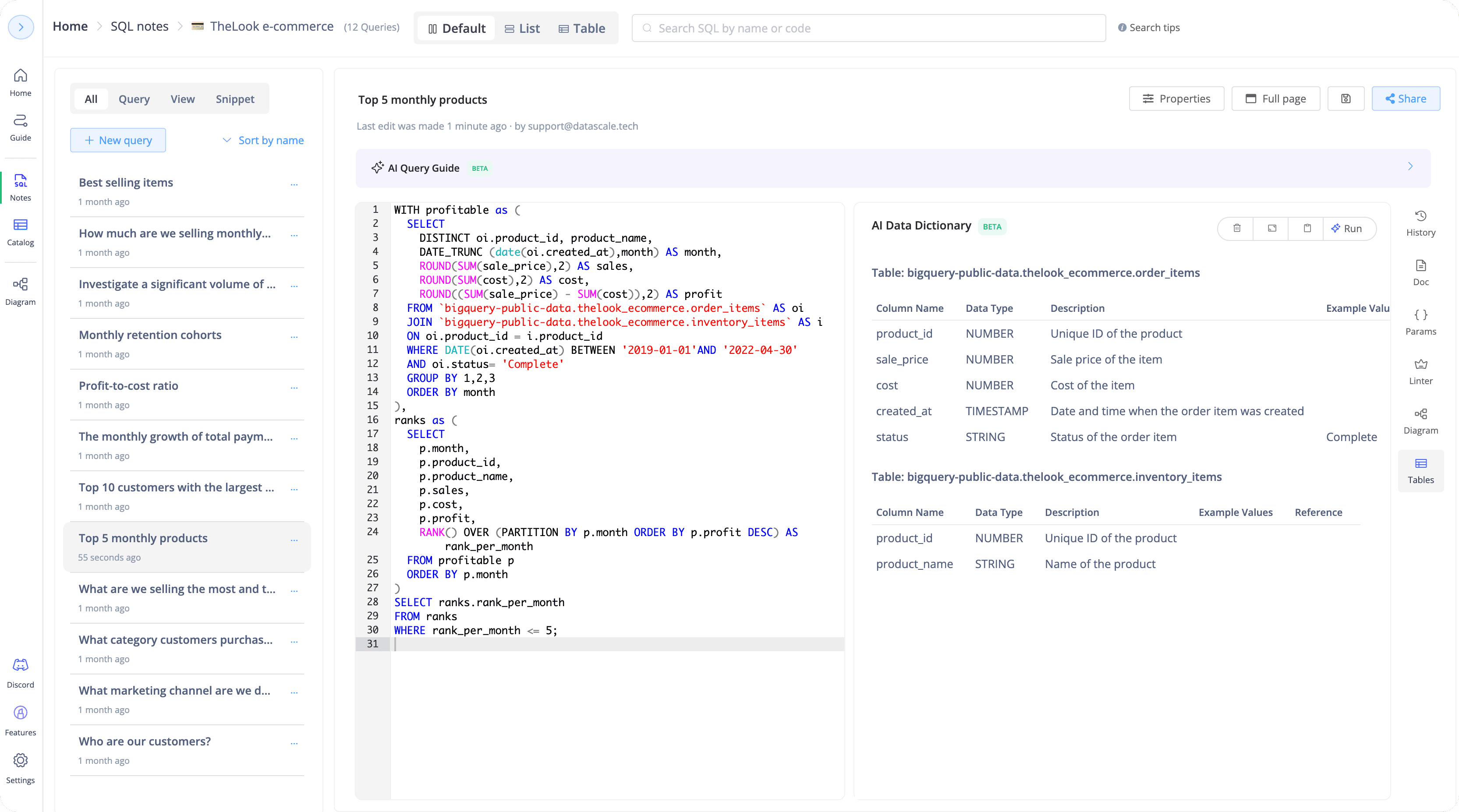
Task: Open the History panel on the right
Action: tap(1420, 223)
